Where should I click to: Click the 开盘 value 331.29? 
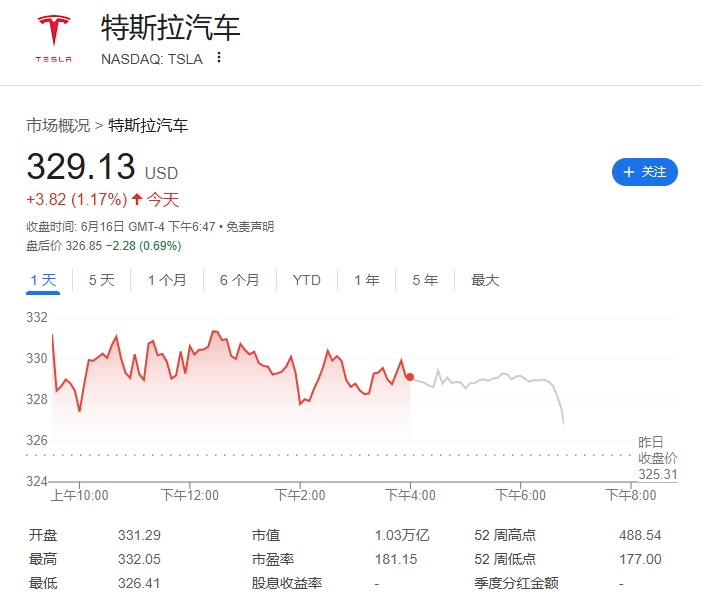(139, 535)
